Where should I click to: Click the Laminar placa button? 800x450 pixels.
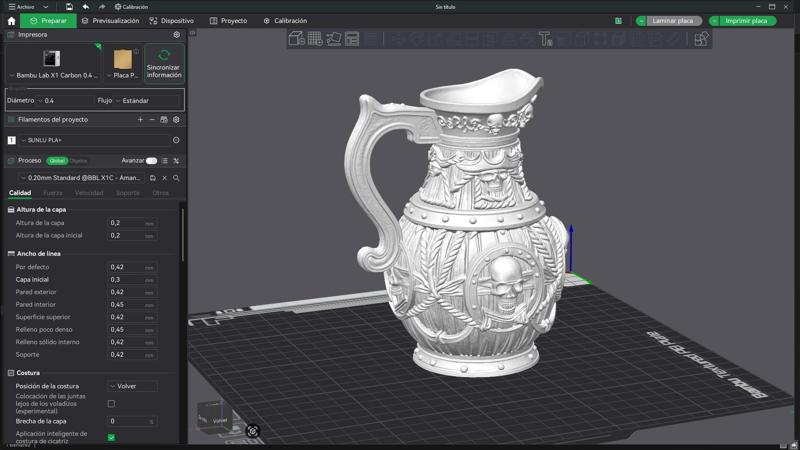[x=674, y=21]
